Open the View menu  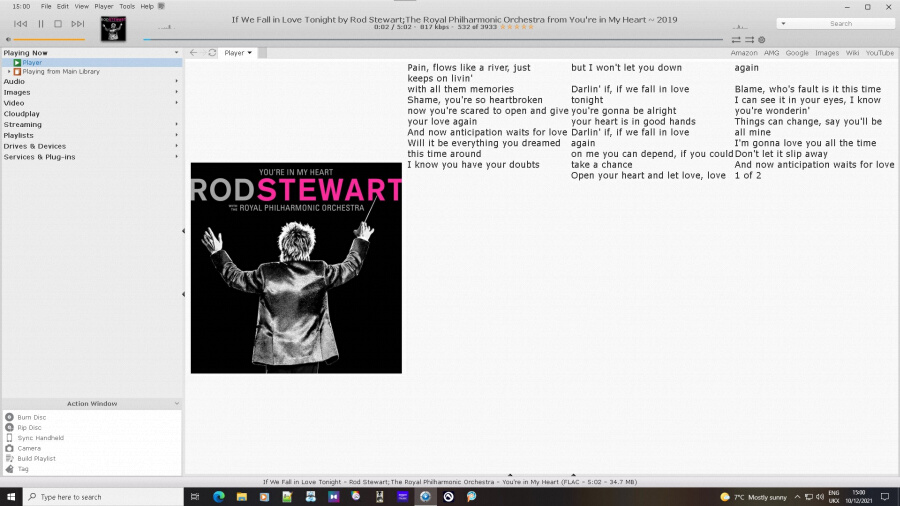click(x=82, y=6)
